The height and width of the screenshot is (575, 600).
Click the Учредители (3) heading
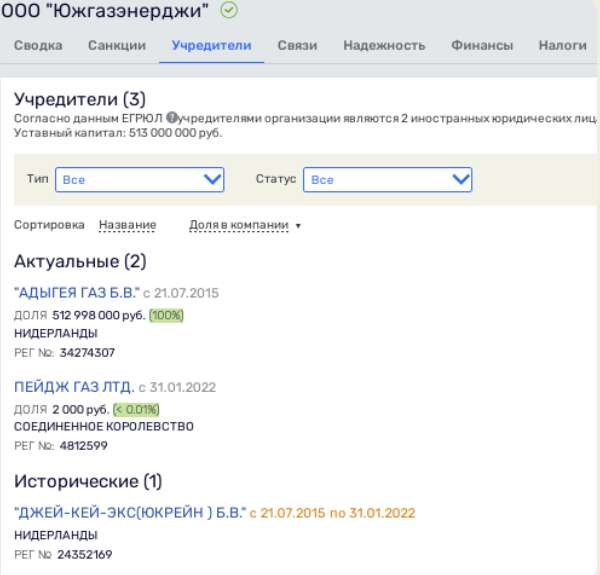[x=80, y=99]
